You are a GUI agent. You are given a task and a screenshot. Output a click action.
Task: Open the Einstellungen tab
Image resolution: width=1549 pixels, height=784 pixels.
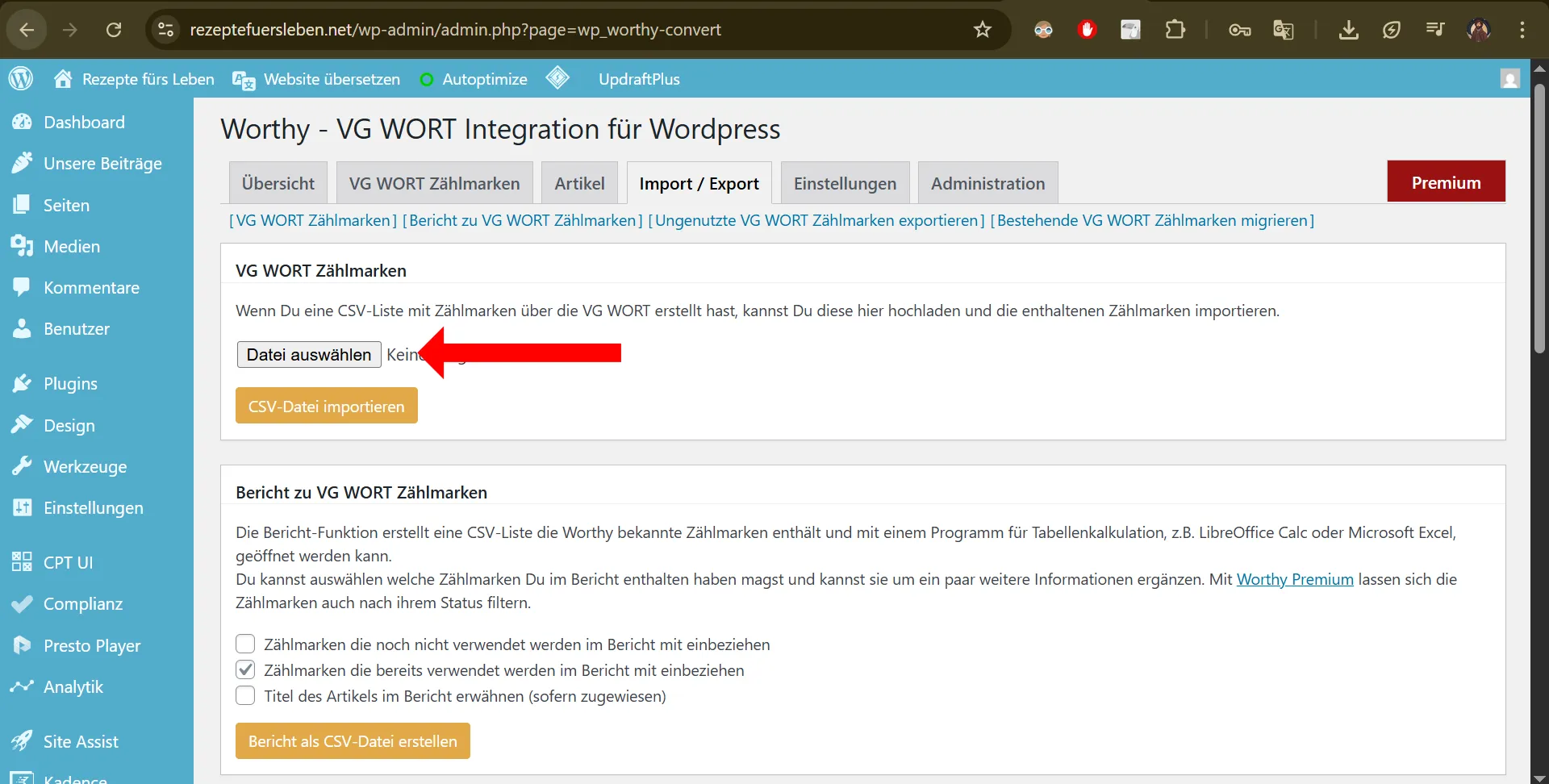click(x=845, y=183)
